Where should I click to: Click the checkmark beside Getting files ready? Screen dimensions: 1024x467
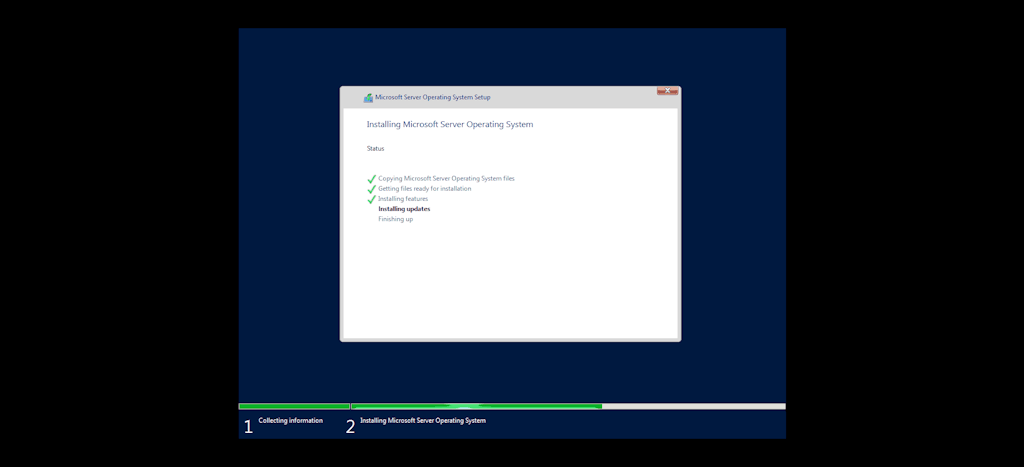pyautogui.click(x=372, y=189)
